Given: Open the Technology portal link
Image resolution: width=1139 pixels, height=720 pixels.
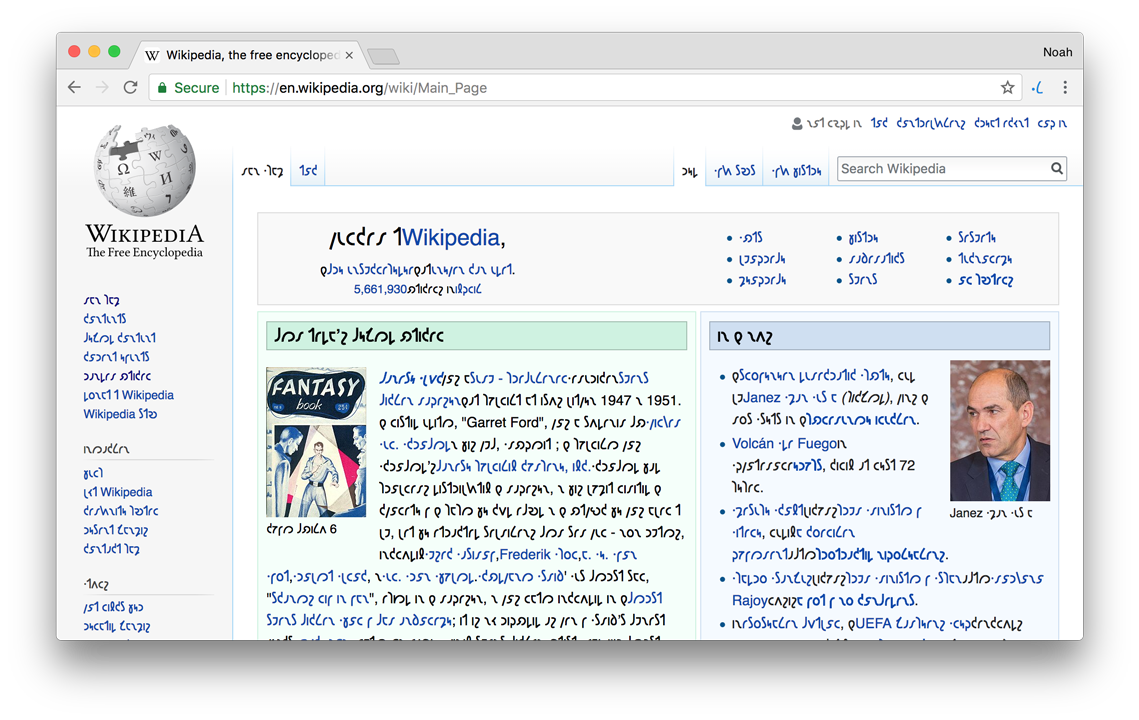Looking at the screenshot, I should pyautogui.click(x=984, y=259).
